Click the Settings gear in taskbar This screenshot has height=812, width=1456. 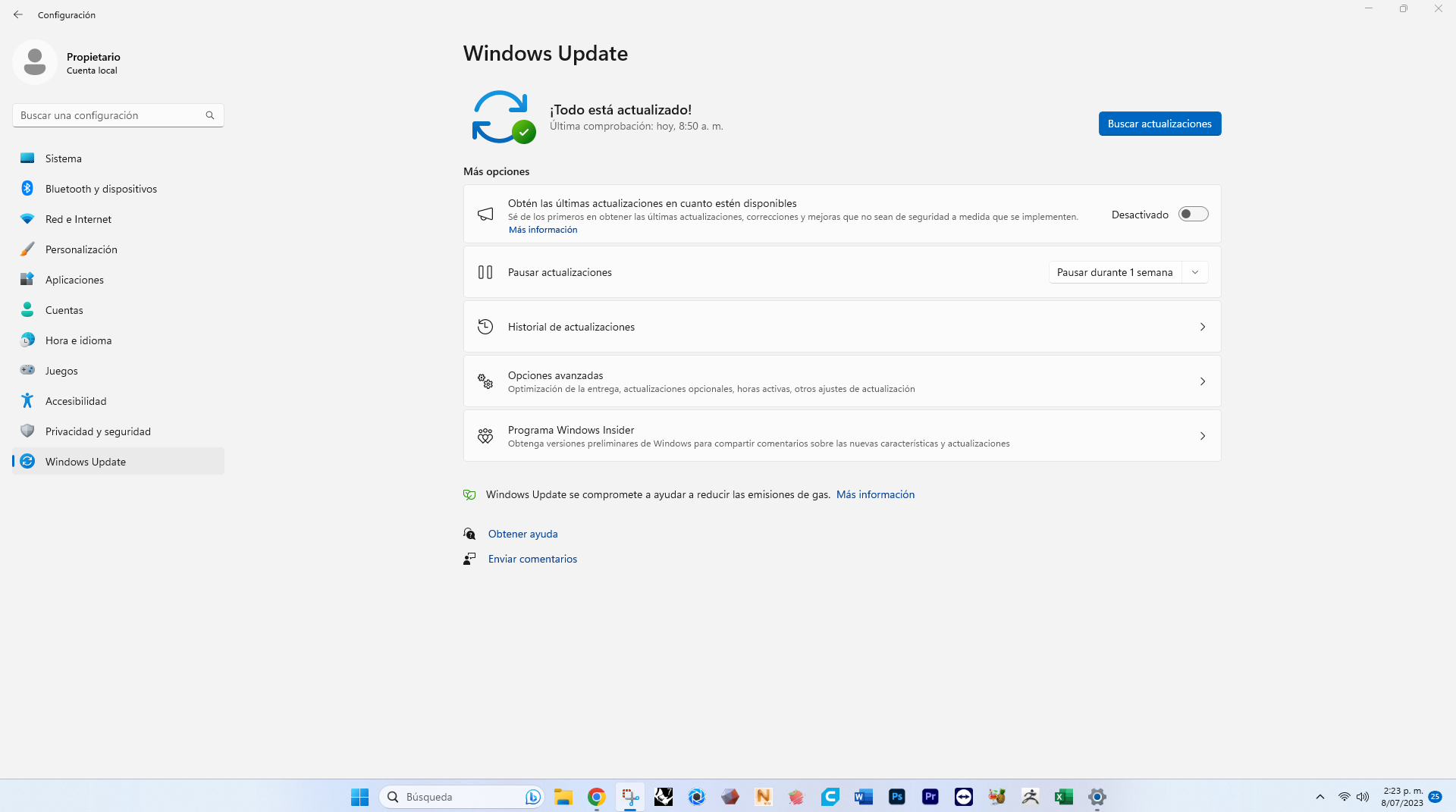coord(1097,797)
